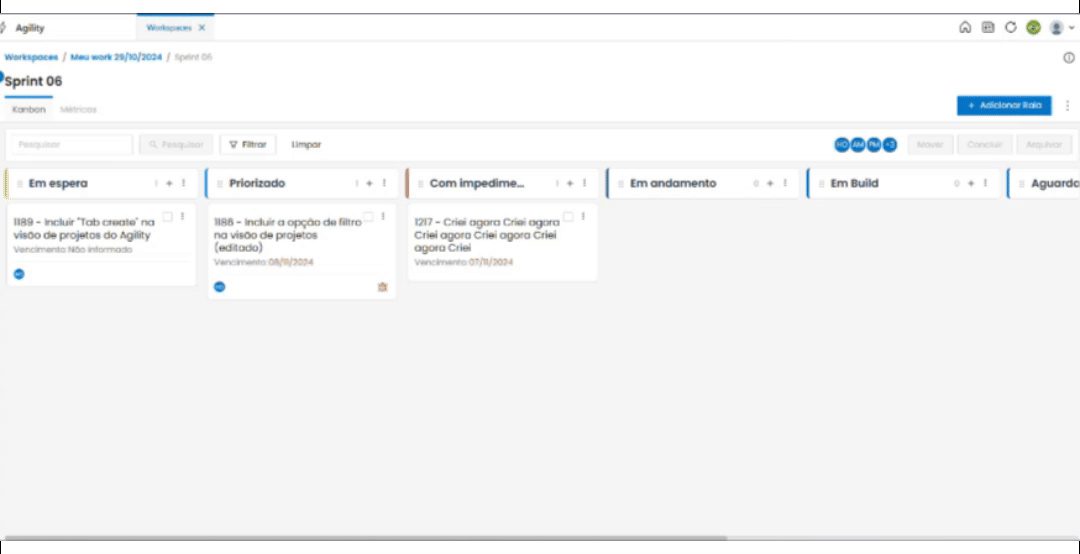Open options menu of Em andamento column
1080x554 pixels.
click(785, 183)
